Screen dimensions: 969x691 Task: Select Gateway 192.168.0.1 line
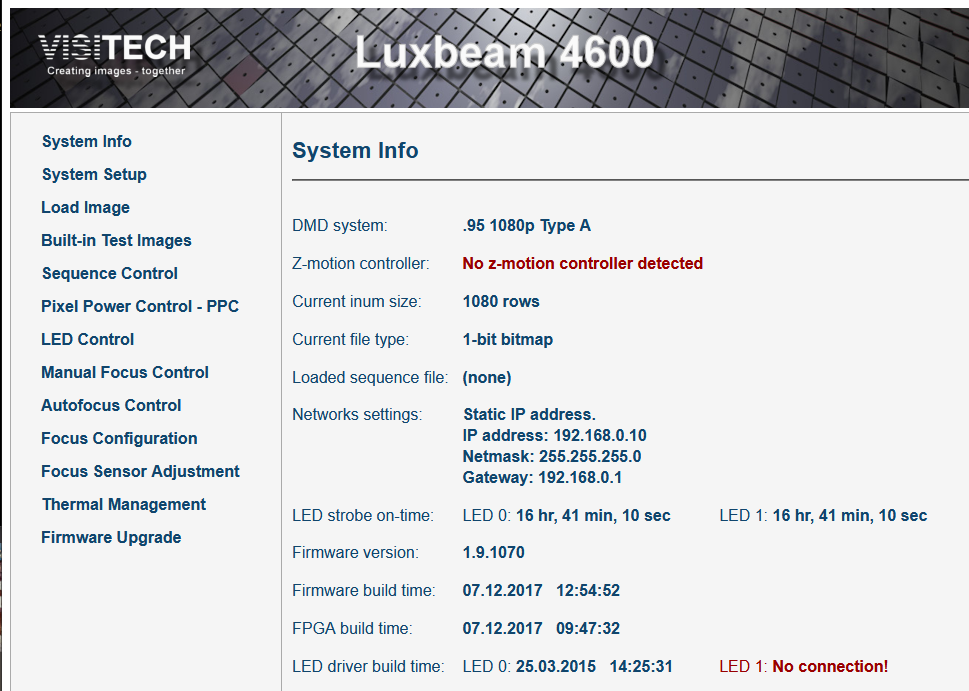[543, 477]
